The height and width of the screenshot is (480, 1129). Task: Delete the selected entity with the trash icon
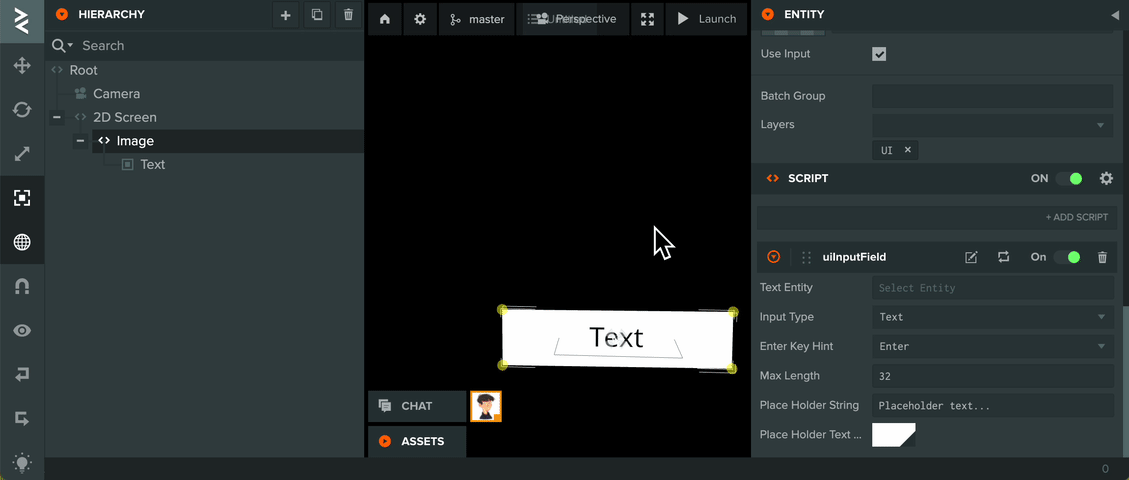pos(348,14)
